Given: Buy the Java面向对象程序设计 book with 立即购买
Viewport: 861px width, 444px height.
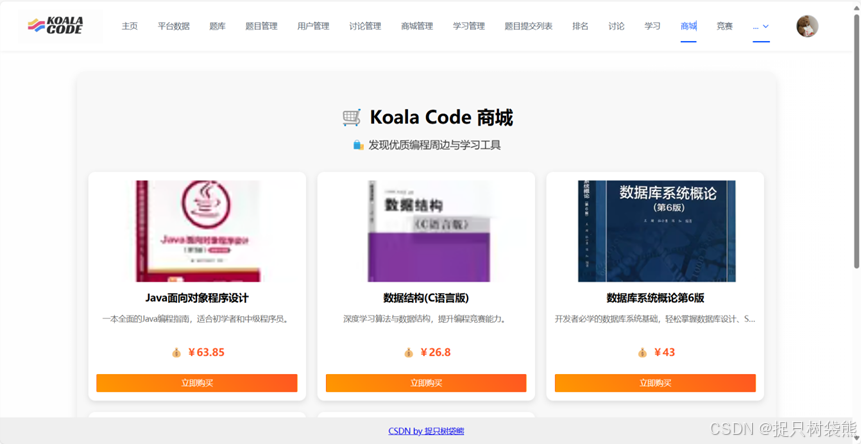Looking at the screenshot, I should pos(197,383).
